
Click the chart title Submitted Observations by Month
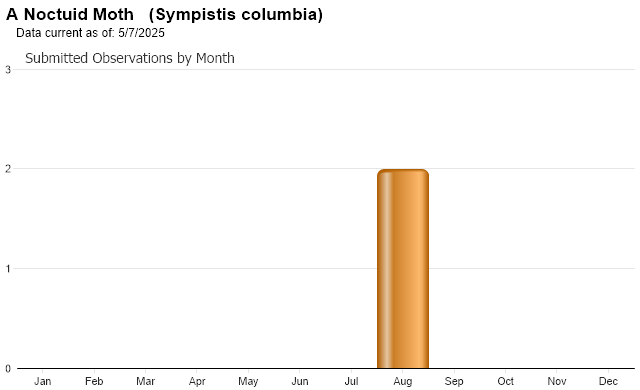tap(130, 58)
